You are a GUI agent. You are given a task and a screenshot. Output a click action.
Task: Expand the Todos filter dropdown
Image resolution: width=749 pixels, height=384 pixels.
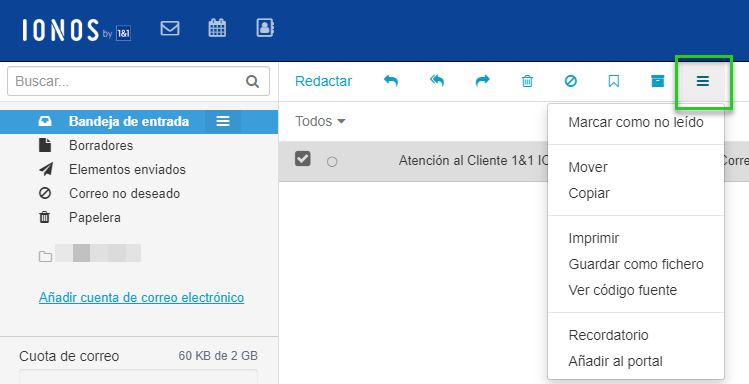[320, 121]
